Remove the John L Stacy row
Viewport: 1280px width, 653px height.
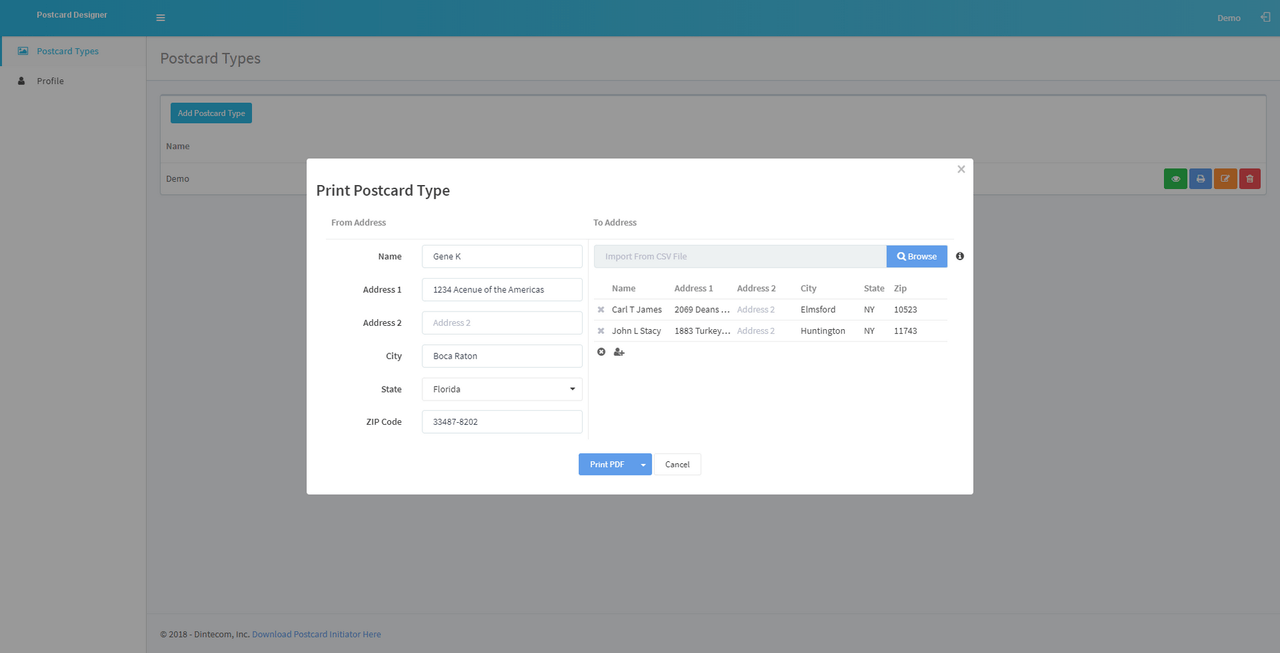pyautogui.click(x=601, y=331)
